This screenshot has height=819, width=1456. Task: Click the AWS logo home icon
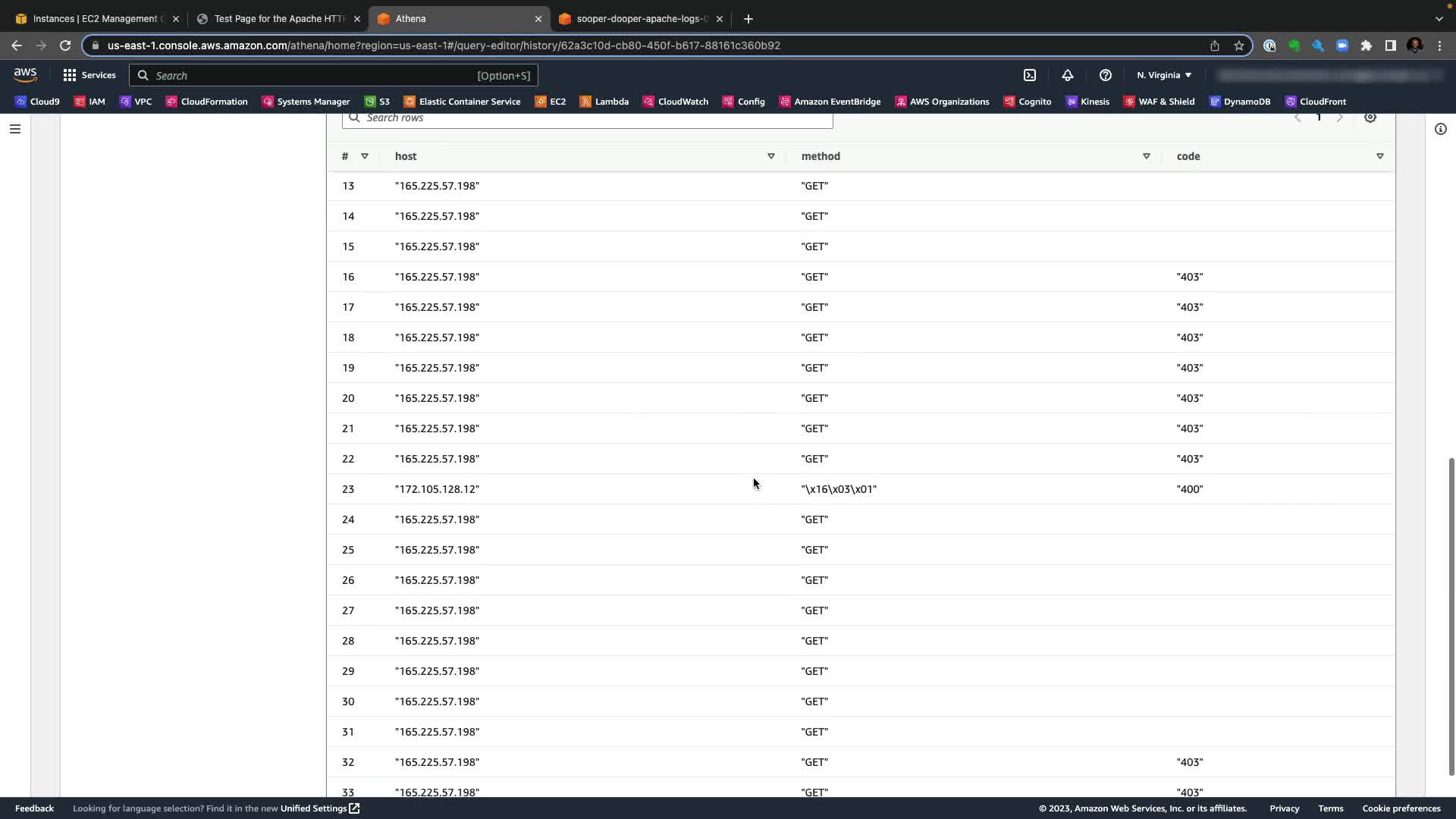[x=25, y=75]
